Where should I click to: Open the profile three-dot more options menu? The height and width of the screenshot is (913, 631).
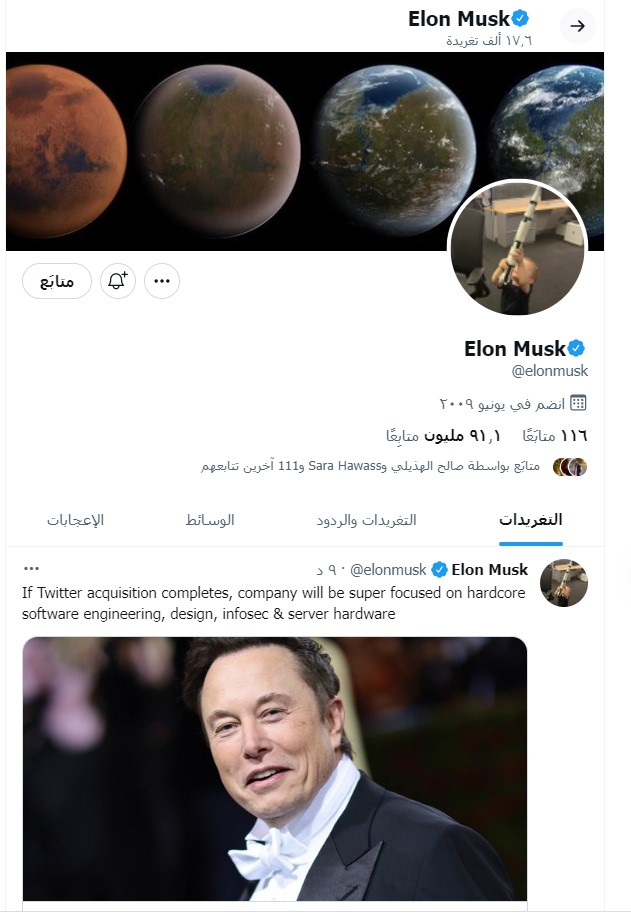point(162,282)
